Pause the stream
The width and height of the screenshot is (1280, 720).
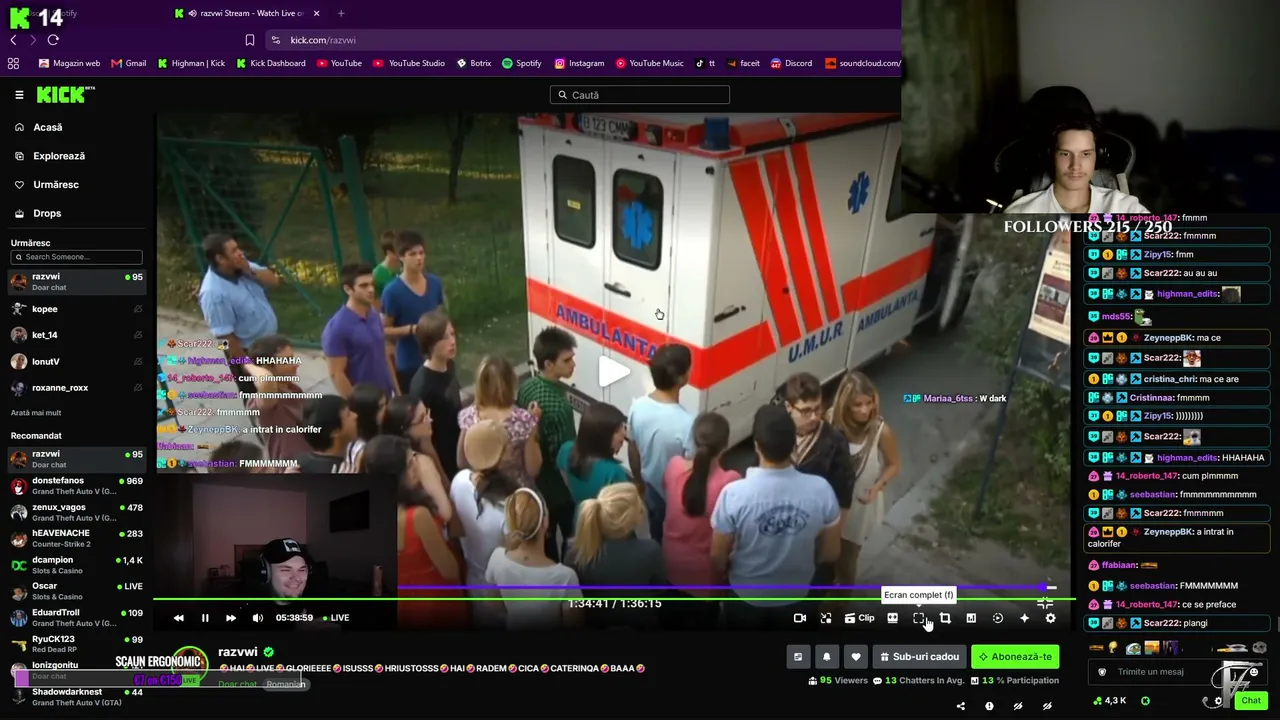pos(205,618)
